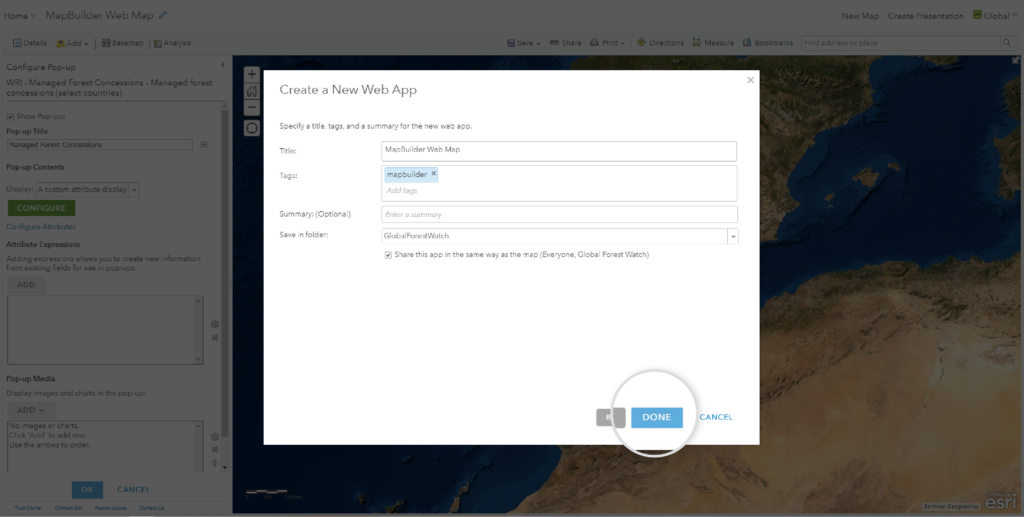1024x517 pixels.
Task: Open the Contact Us footer link
Action: 151,508
